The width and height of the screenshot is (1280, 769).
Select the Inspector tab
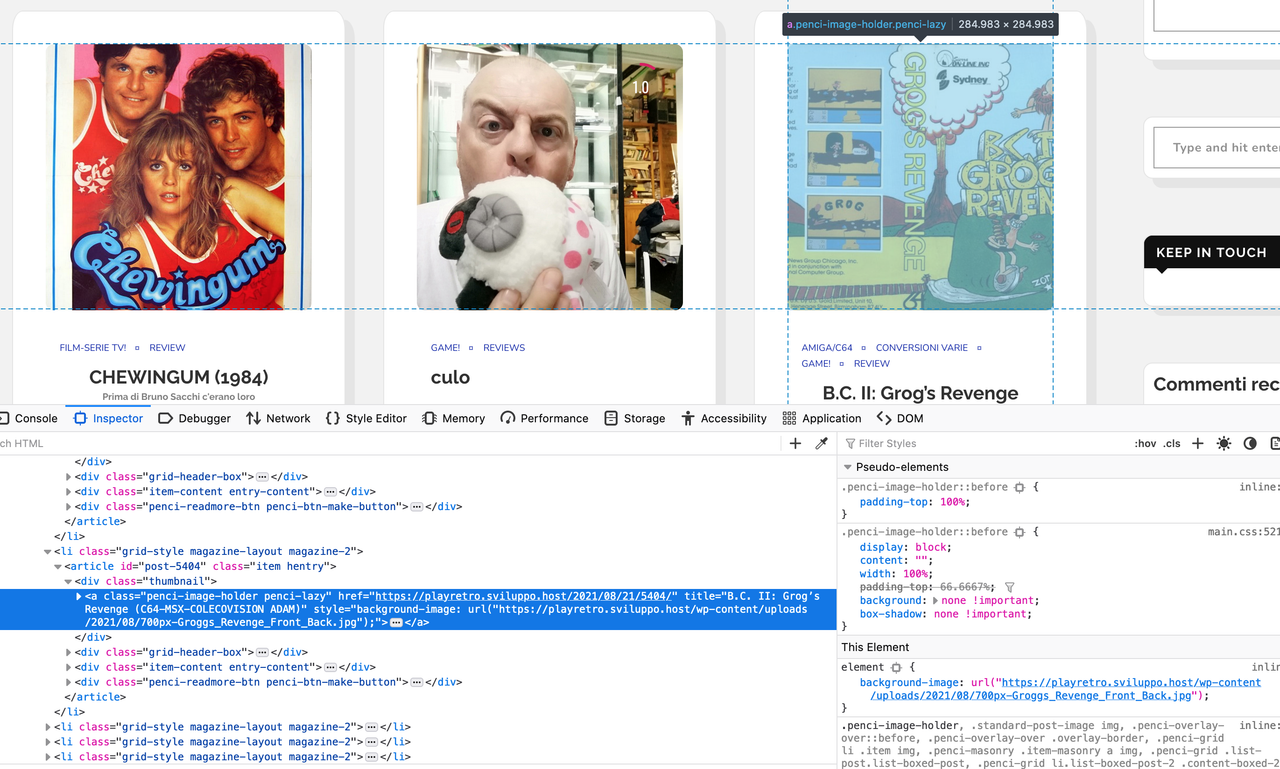(108, 418)
